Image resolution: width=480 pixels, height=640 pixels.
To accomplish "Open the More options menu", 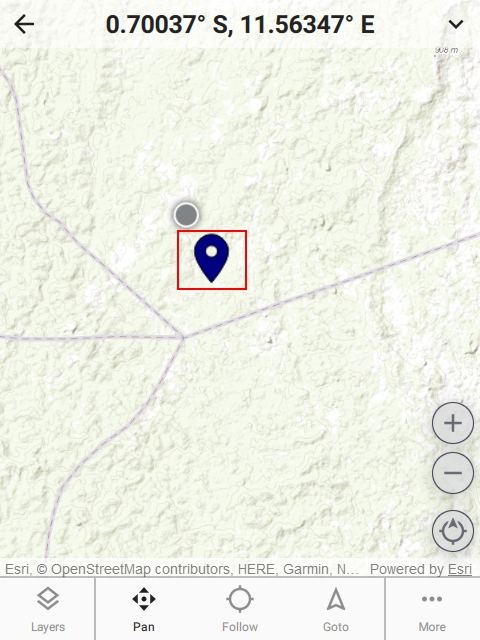I will pos(432,609).
